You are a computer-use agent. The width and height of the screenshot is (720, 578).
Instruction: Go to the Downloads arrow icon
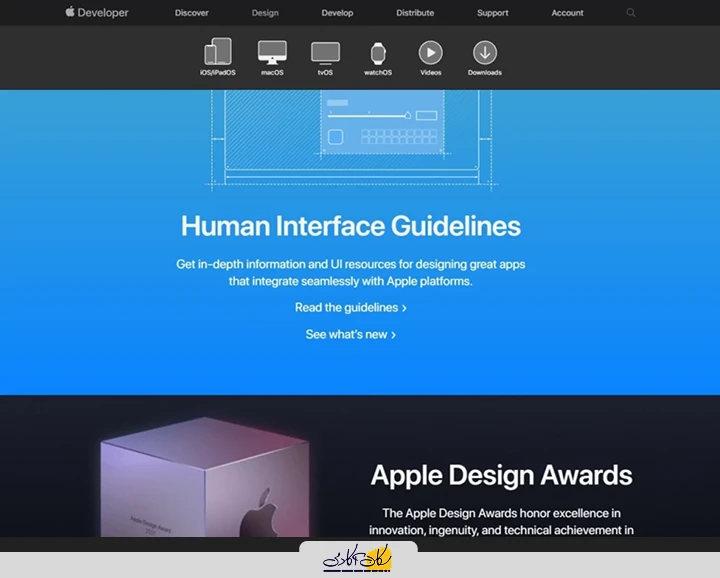[x=484, y=53]
